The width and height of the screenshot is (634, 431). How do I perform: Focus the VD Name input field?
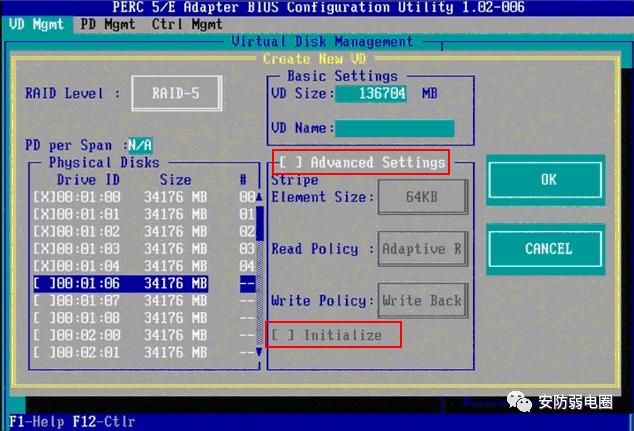pos(395,128)
